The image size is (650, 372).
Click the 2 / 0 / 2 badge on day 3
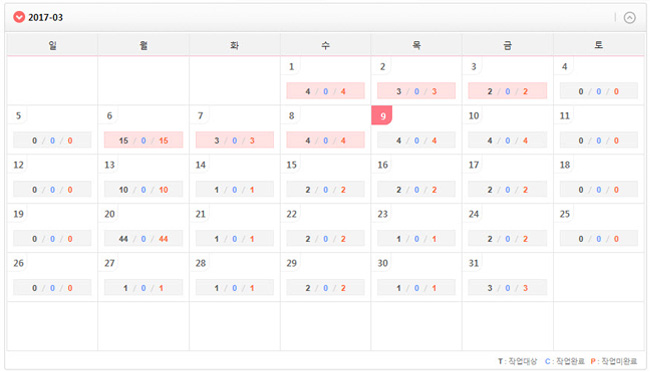click(x=507, y=91)
